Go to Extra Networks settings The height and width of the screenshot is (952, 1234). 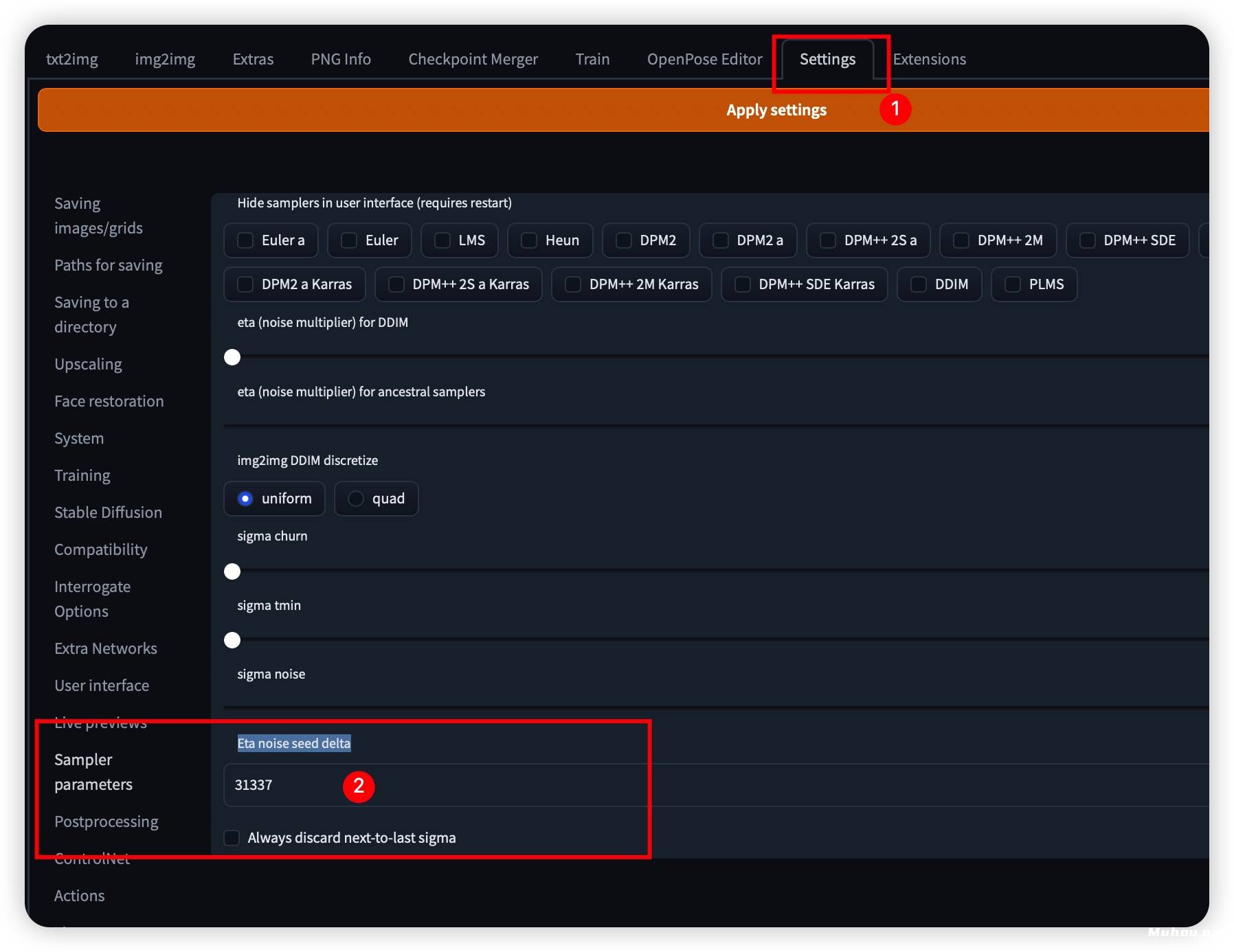click(x=106, y=648)
